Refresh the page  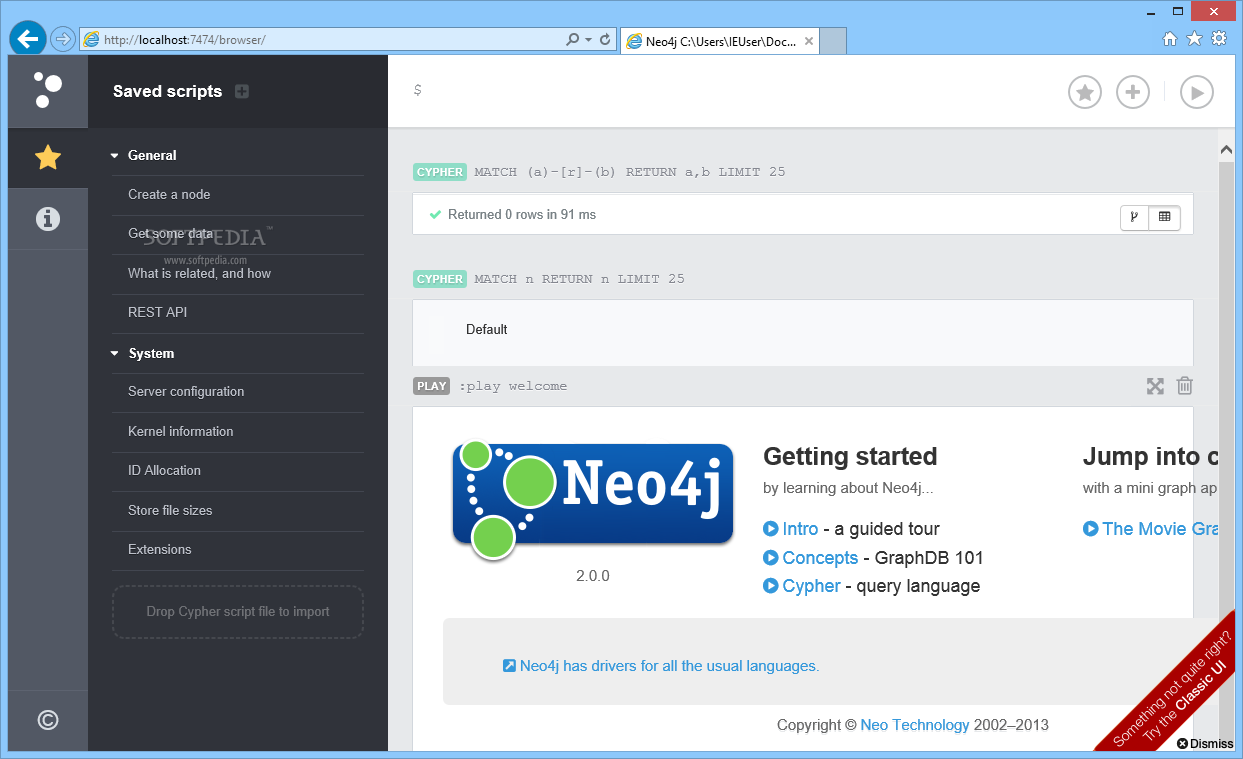[605, 40]
